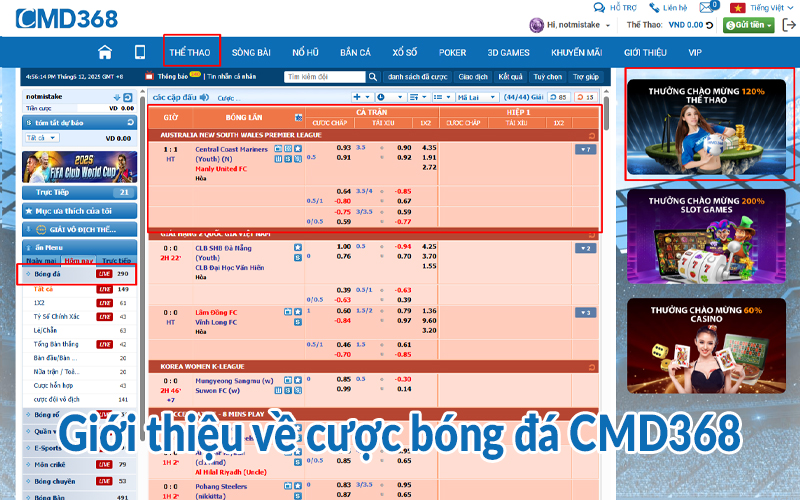Favorite the Hungyeong Sangmu (w) match
The height and width of the screenshot is (500, 800).
point(298,380)
